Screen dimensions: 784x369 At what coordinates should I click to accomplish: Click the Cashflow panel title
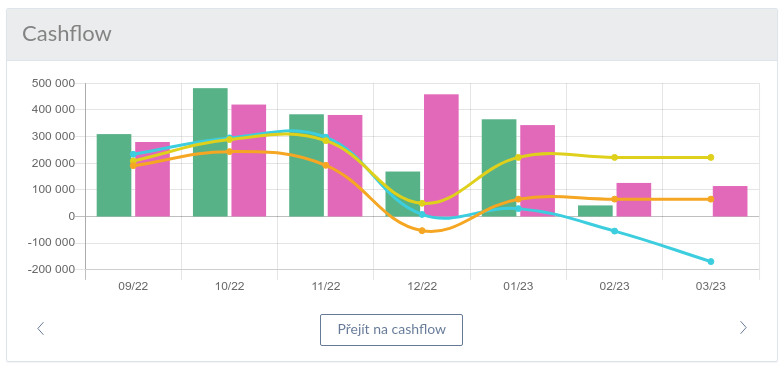click(67, 34)
